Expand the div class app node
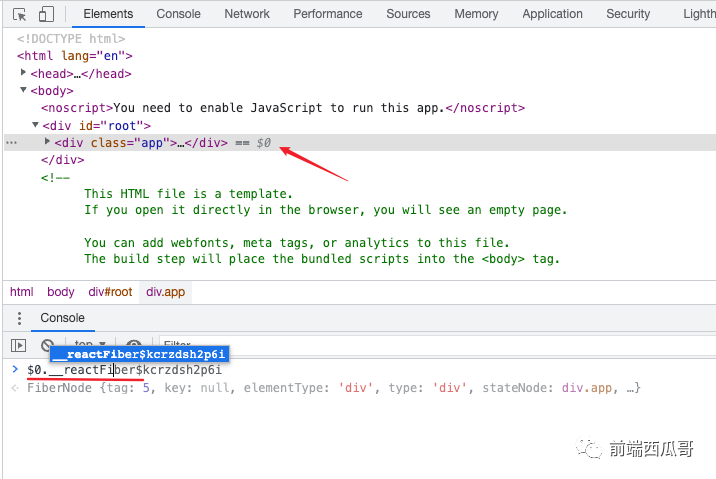 click(47, 142)
